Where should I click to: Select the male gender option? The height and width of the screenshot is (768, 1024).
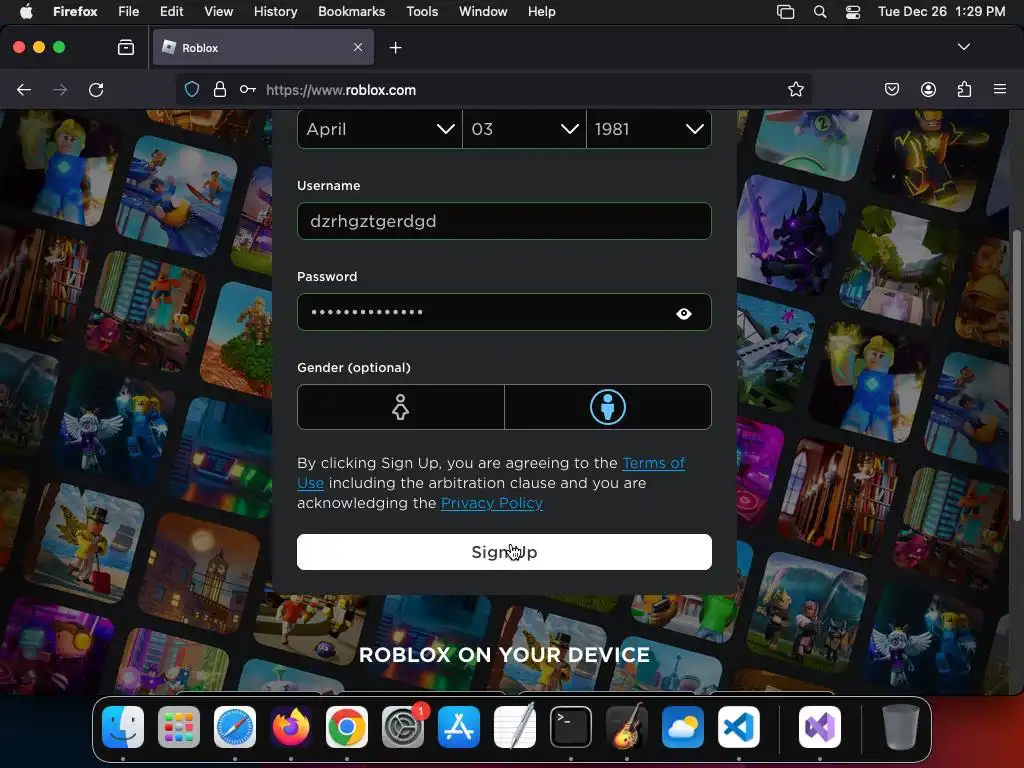(608, 407)
